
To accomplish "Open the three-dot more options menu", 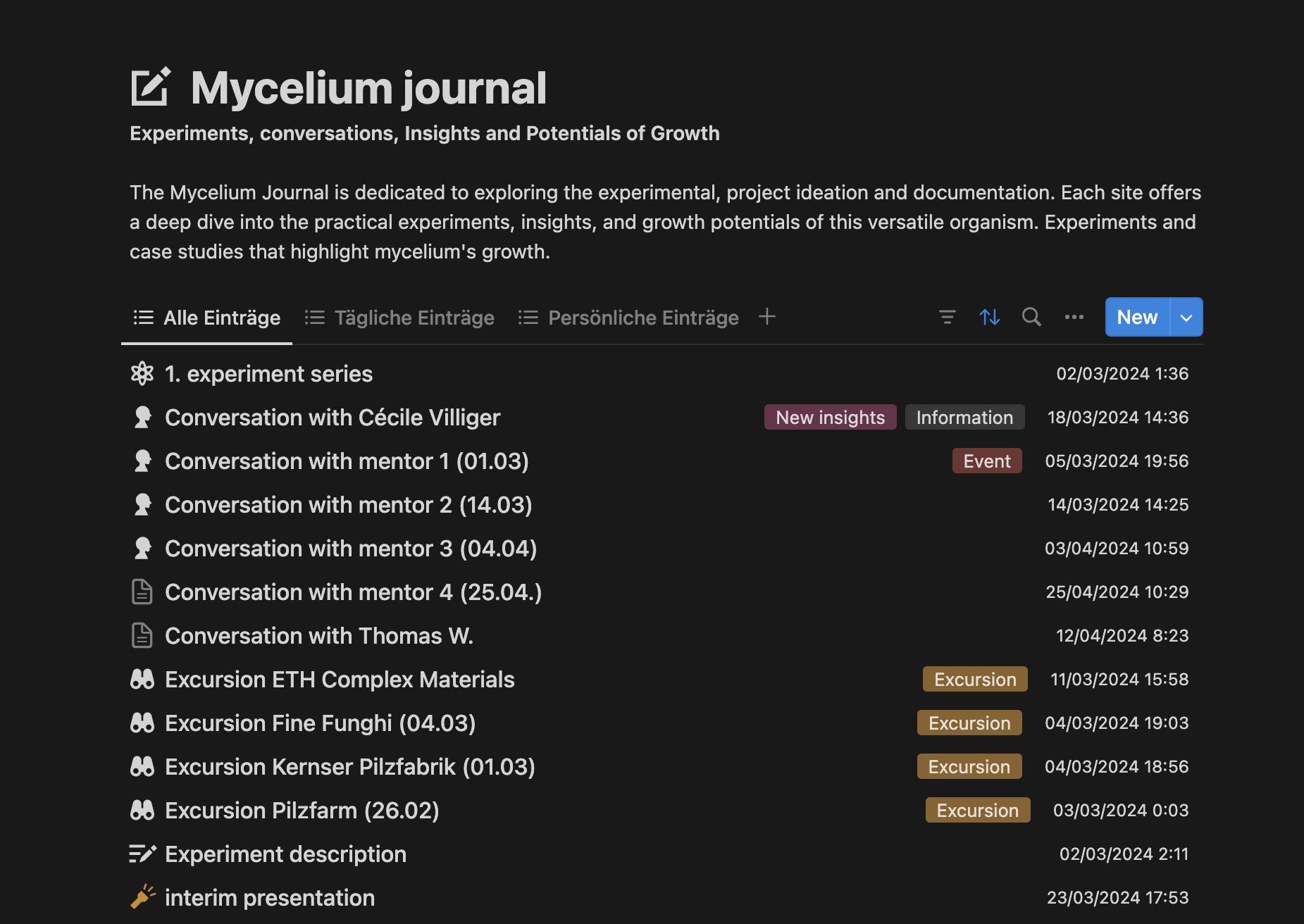I will 1074,318.
